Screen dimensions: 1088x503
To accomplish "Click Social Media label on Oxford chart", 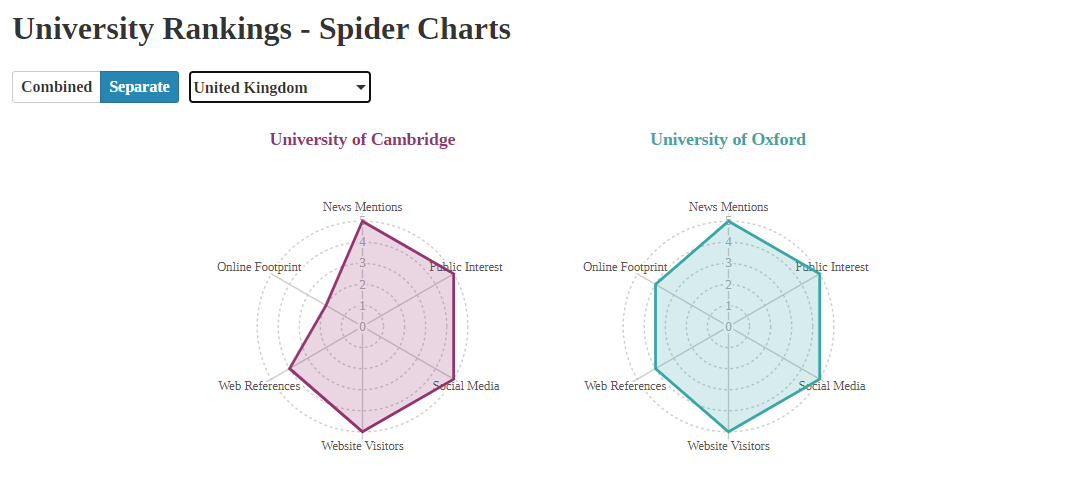I will pos(832,386).
